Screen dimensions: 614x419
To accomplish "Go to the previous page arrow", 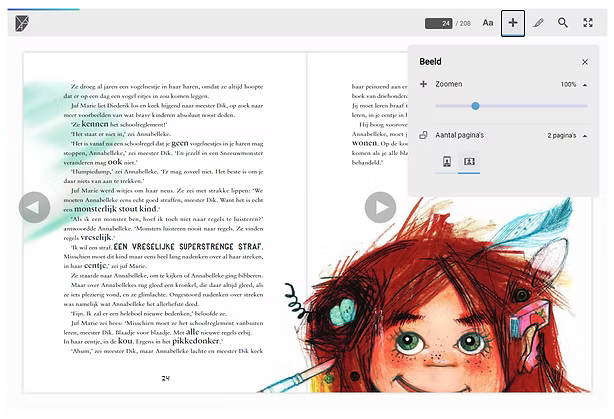I will [34, 207].
